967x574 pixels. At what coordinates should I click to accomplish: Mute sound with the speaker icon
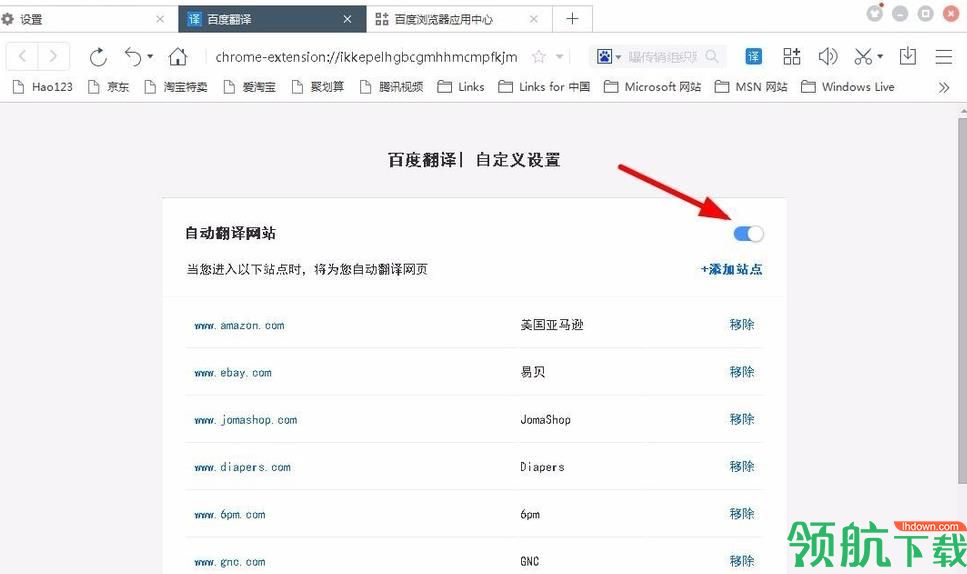tap(828, 57)
